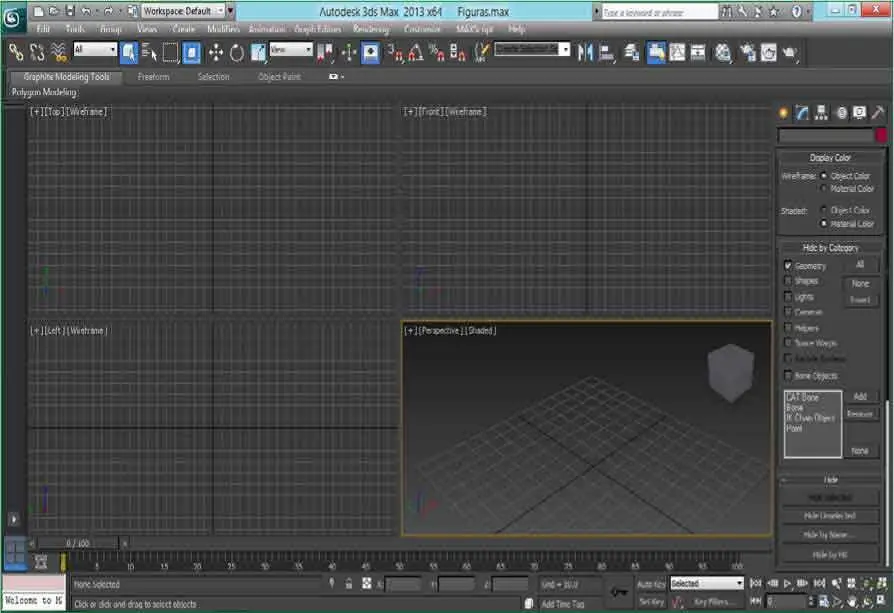
Task: Open the Help menu
Action: 516,29
